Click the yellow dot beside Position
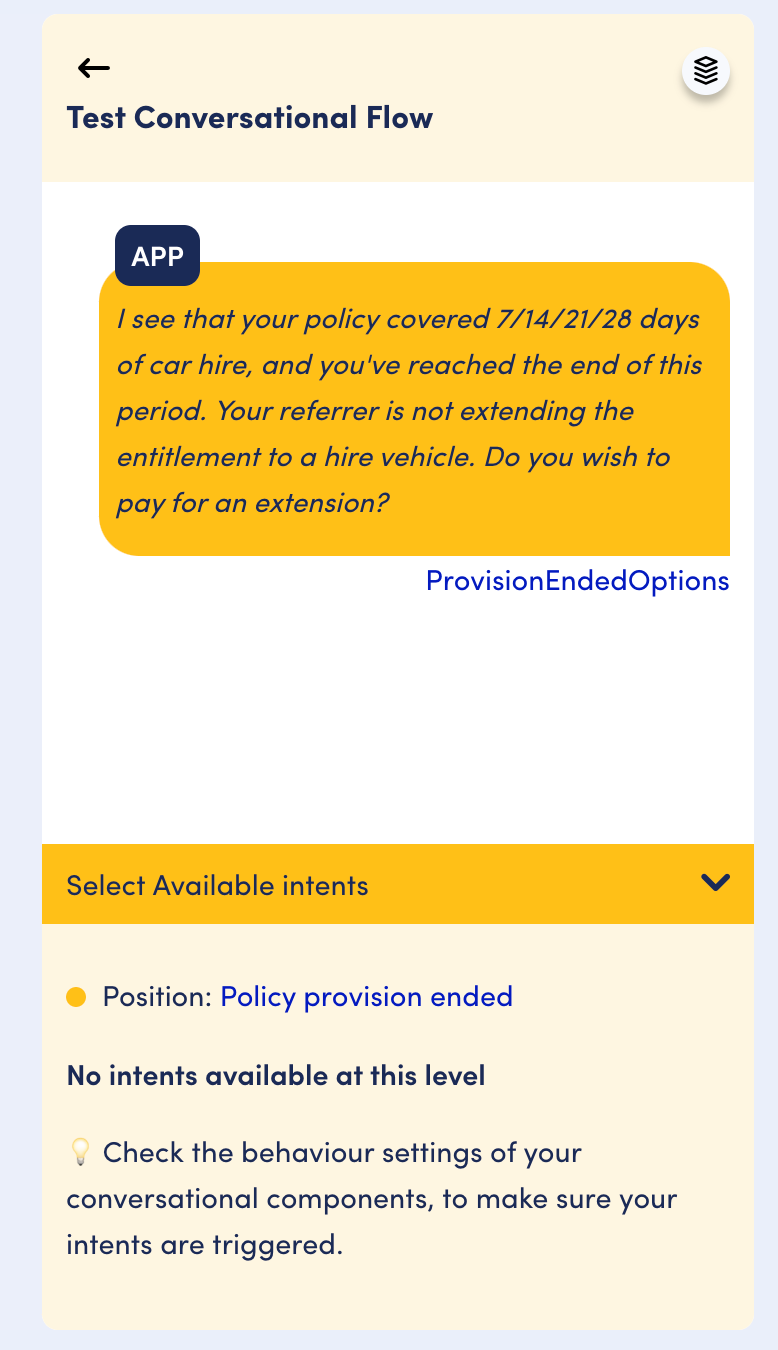Viewport: 778px width, 1350px height. click(x=76, y=997)
